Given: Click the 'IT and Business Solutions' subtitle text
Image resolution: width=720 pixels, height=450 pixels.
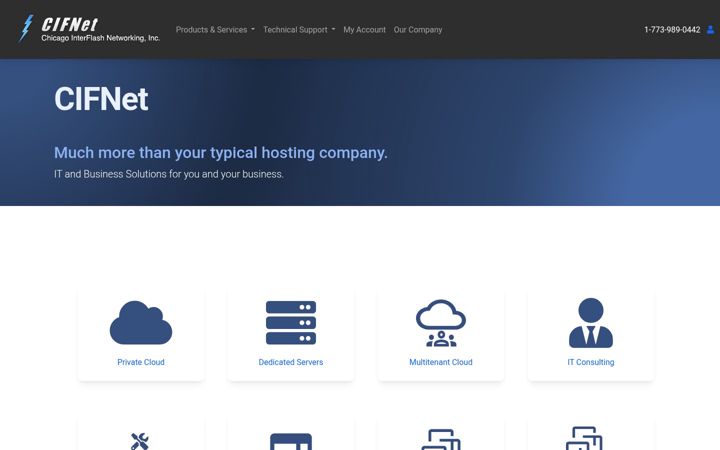Looking at the screenshot, I should tap(169, 174).
